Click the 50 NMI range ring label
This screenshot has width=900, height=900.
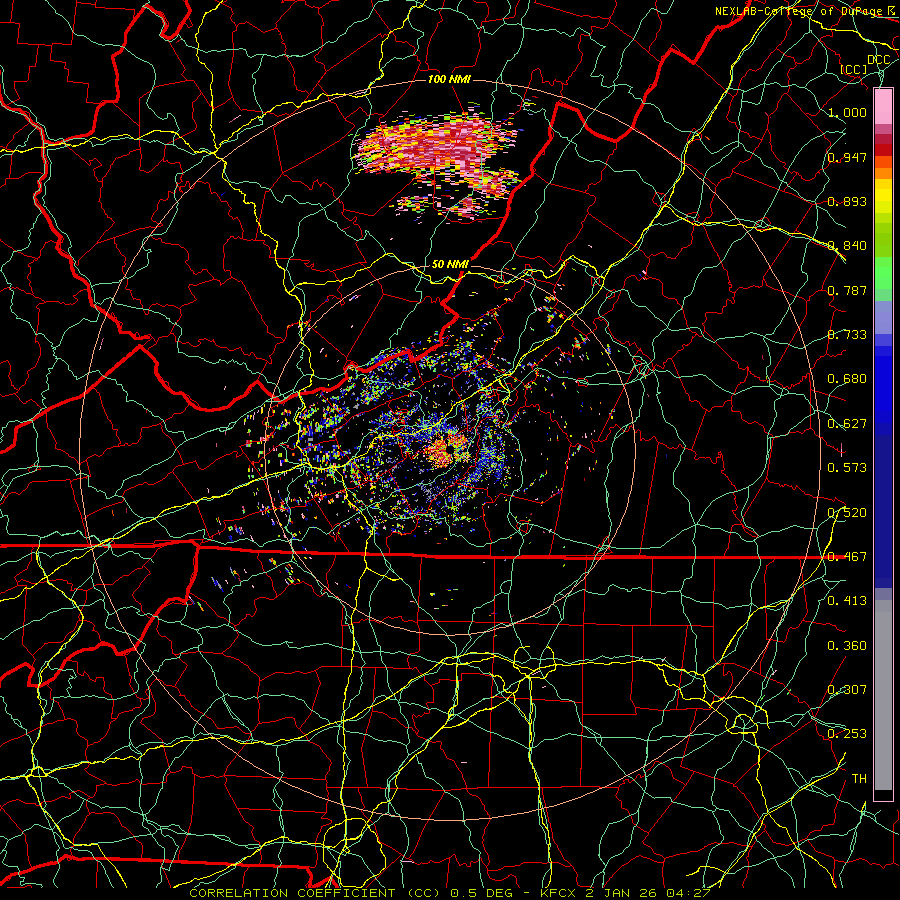(450, 264)
